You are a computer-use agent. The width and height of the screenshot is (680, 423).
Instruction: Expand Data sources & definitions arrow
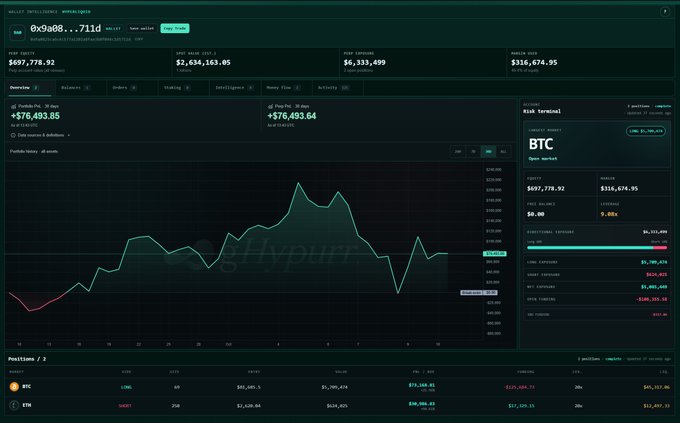[x=69, y=135]
